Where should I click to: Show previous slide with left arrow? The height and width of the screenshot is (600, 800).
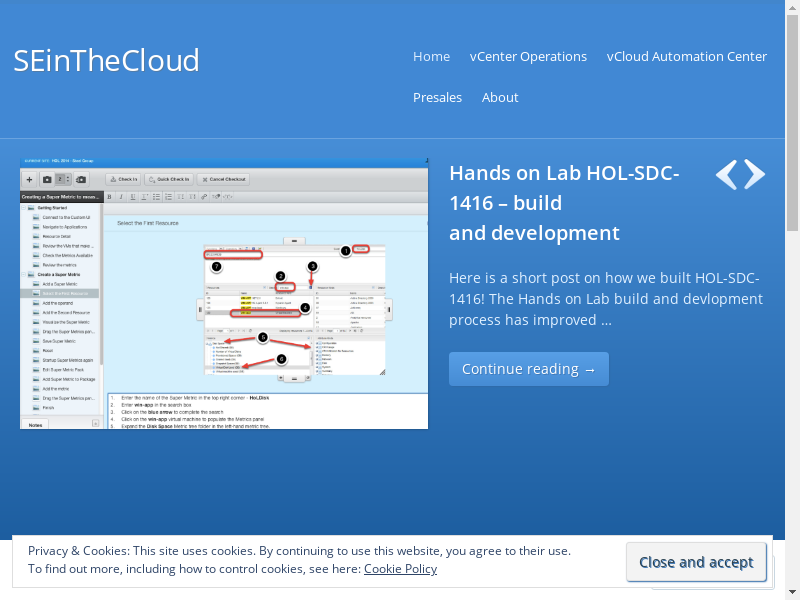pos(727,174)
